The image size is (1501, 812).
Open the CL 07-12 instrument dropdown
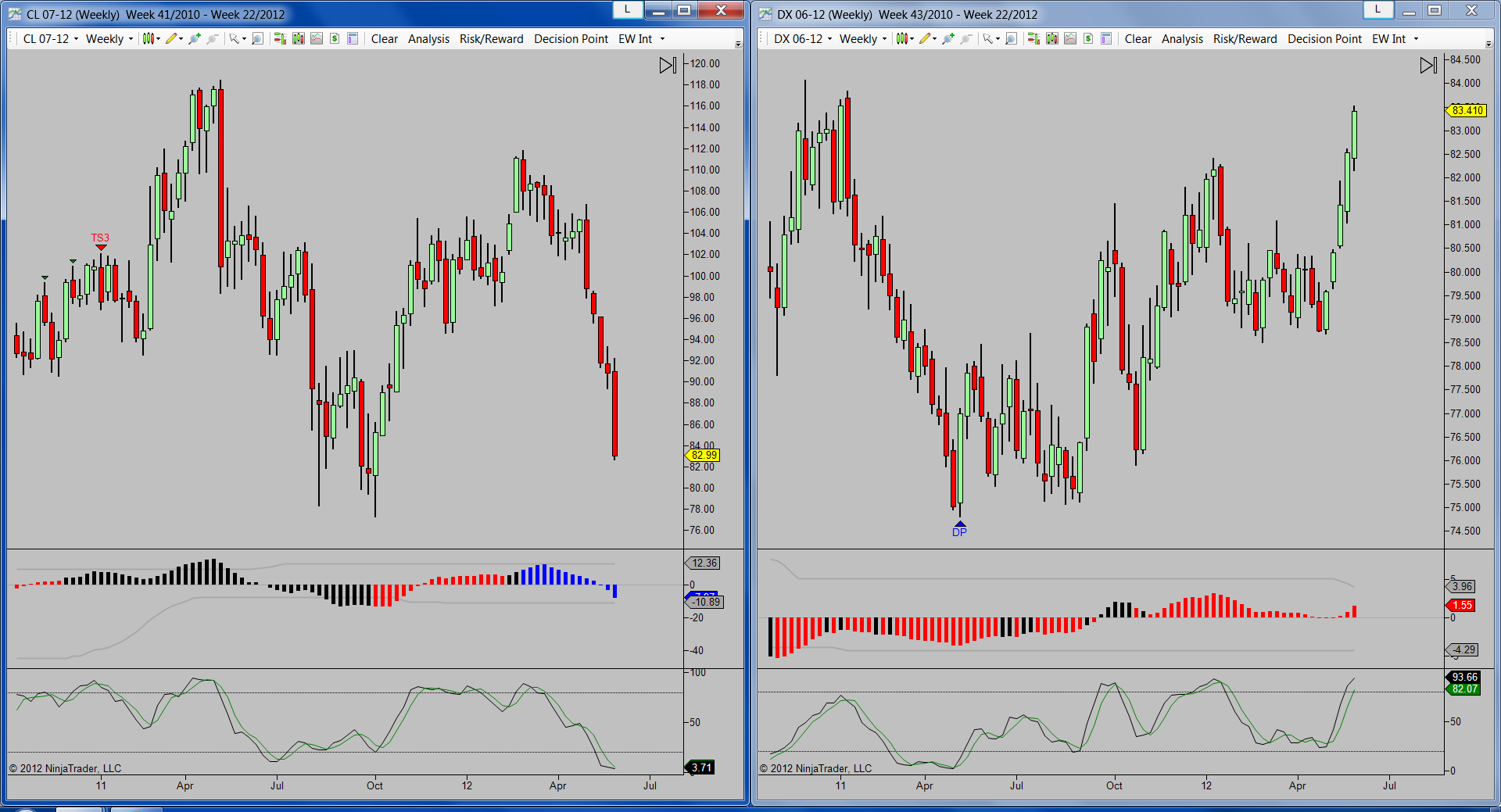(51, 39)
